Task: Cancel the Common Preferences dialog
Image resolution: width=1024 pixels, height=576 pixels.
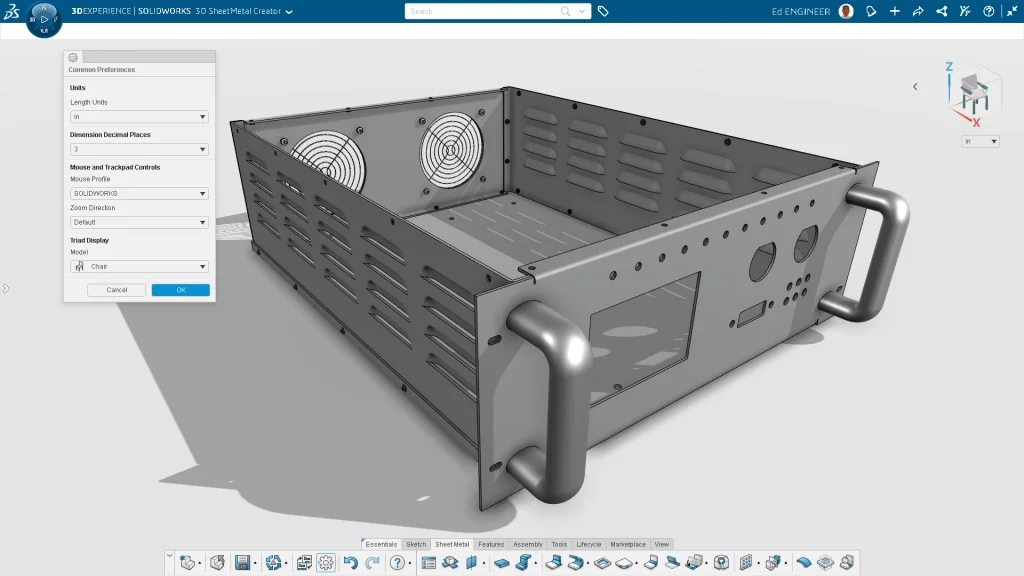Action: 117,290
